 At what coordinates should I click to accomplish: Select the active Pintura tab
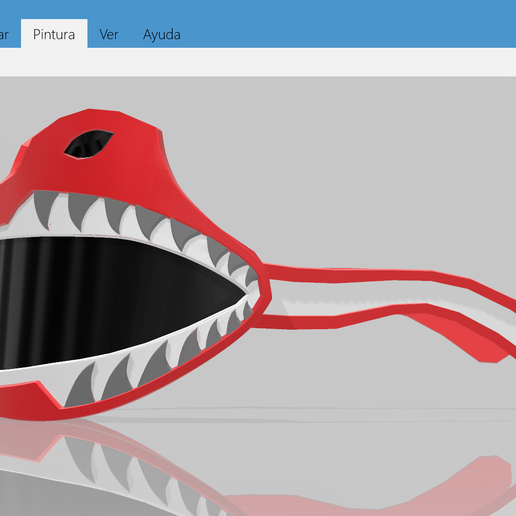tap(54, 34)
